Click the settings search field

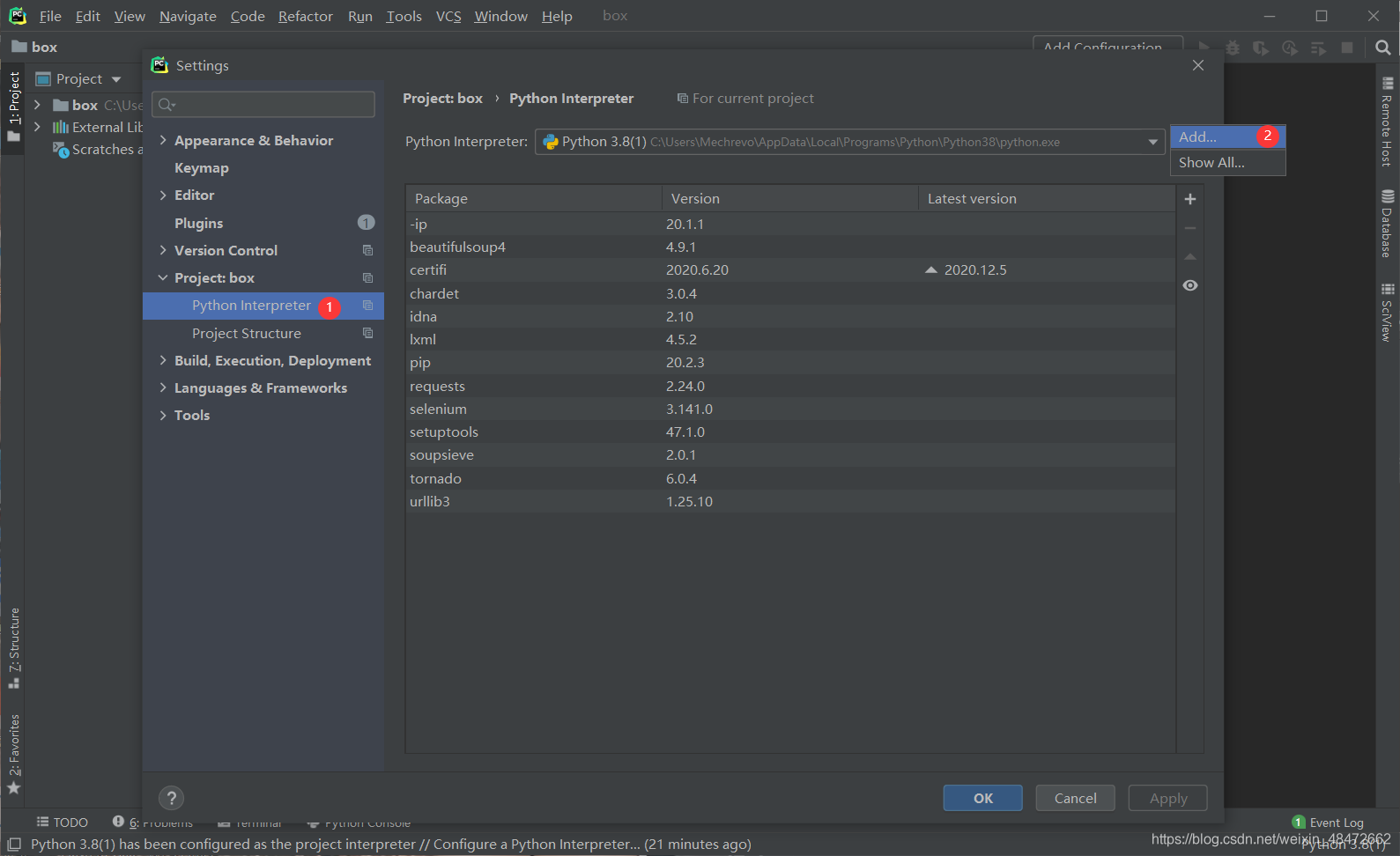click(x=263, y=105)
